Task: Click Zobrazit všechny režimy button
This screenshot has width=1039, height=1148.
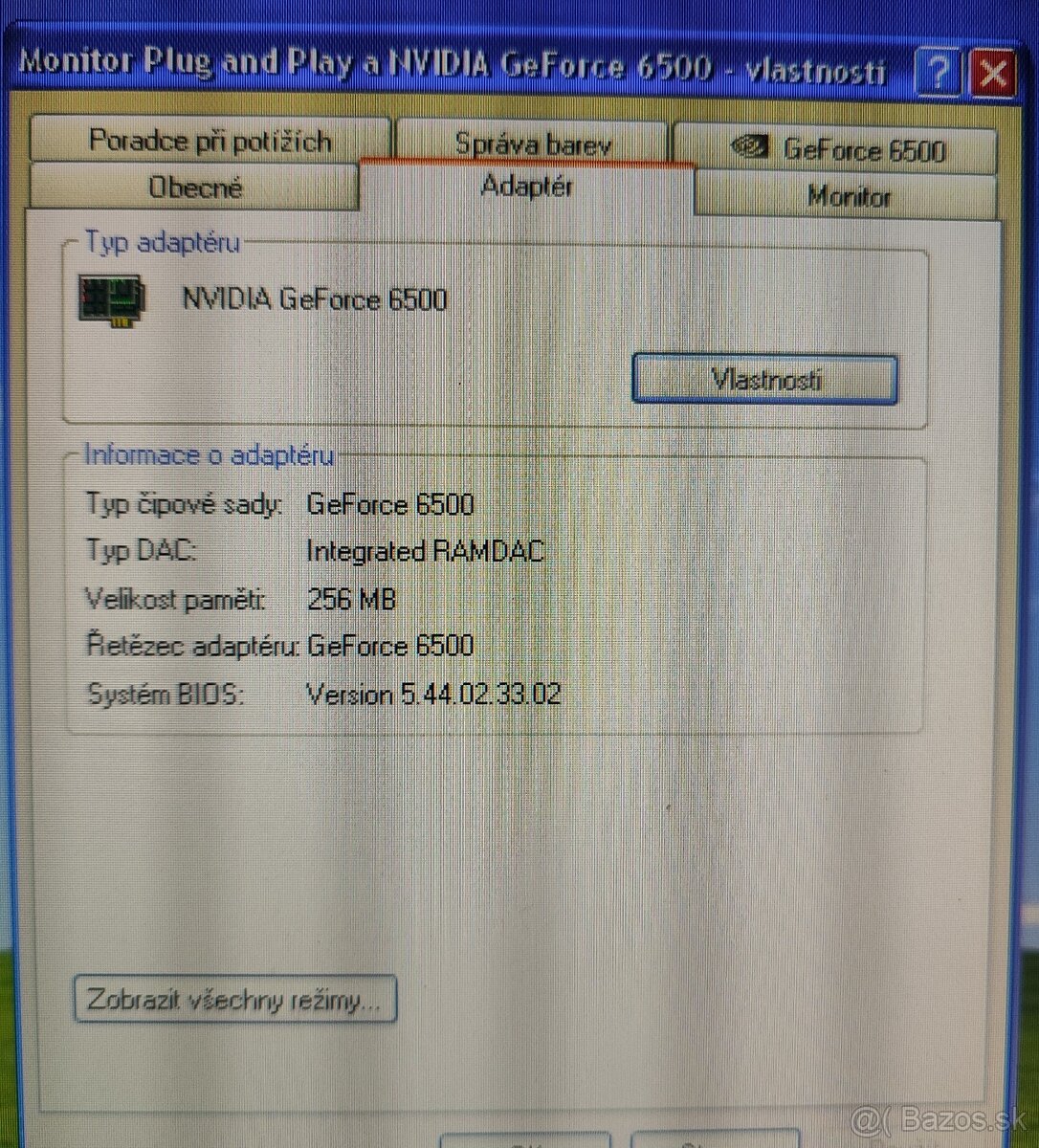Action: [234, 1000]
